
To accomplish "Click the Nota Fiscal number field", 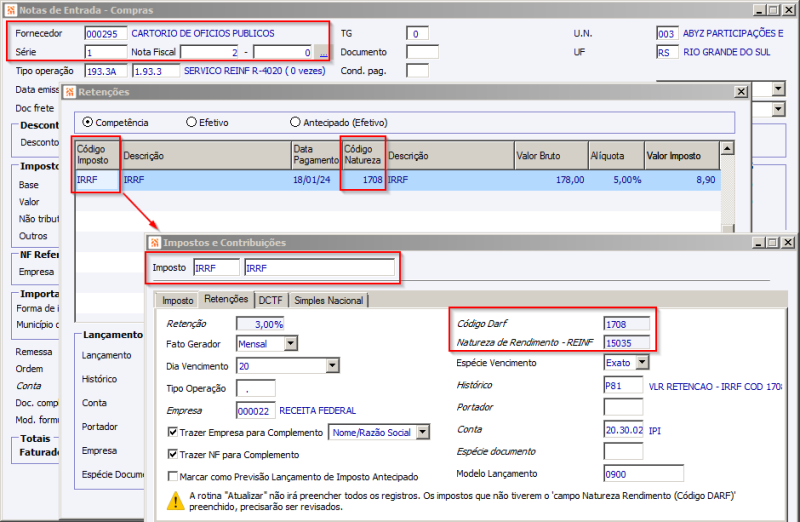I will pyautogui.click(x=210, y=52).
